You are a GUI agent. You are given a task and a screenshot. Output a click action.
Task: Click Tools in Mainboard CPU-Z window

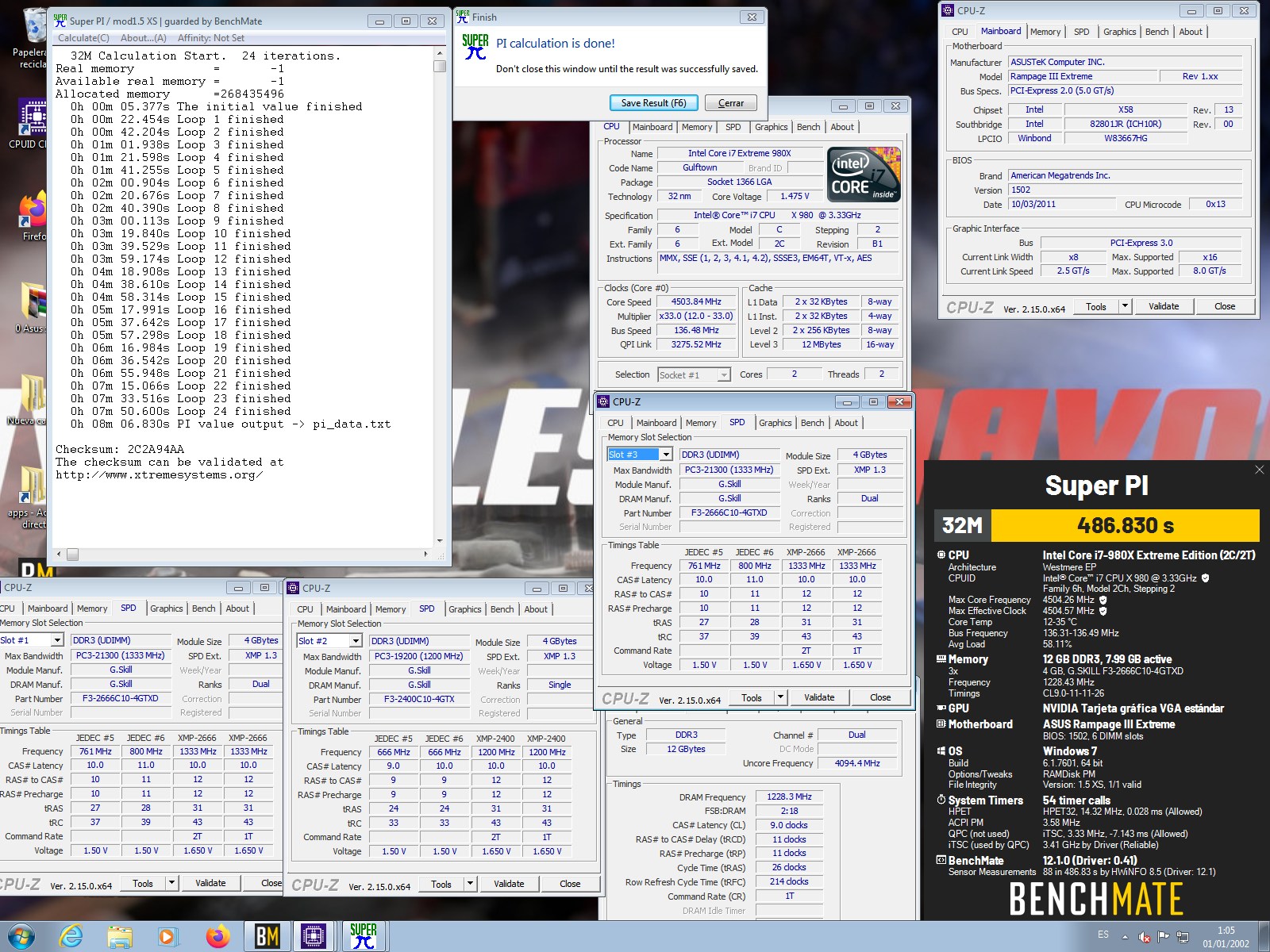tap(1096, 306)
